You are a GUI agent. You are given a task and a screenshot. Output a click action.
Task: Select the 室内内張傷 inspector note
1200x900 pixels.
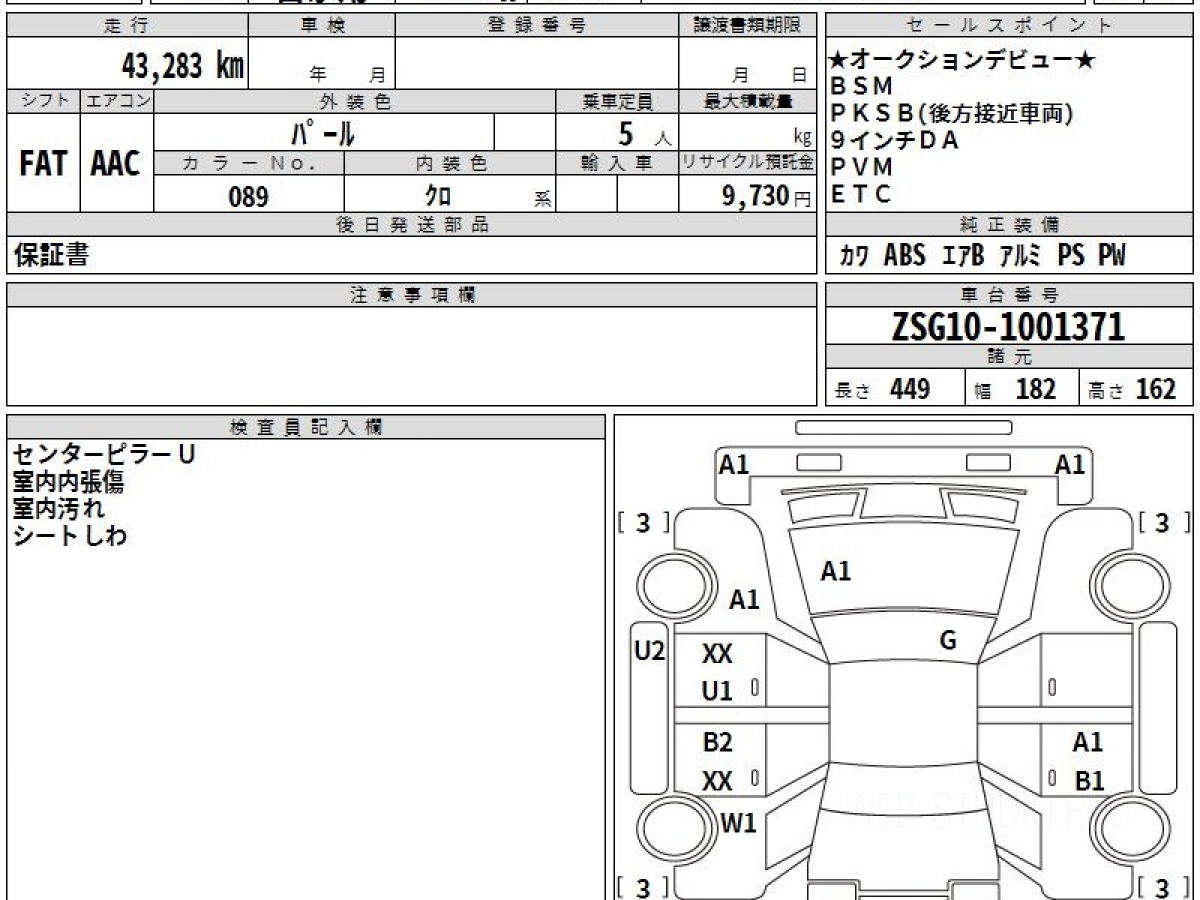point(68,482)
